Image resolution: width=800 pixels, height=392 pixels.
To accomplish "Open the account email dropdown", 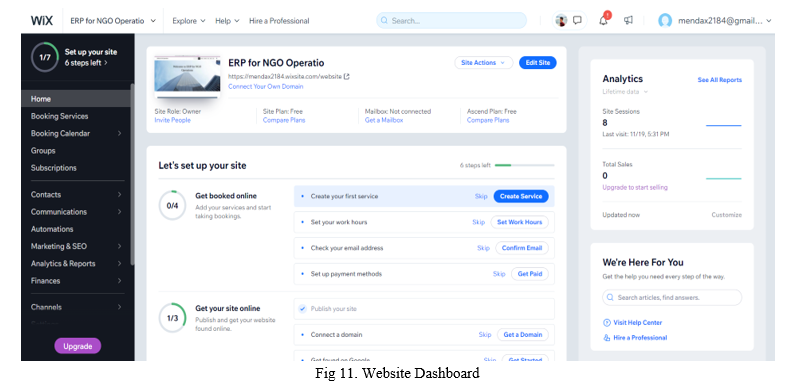I will click(724, 21).
